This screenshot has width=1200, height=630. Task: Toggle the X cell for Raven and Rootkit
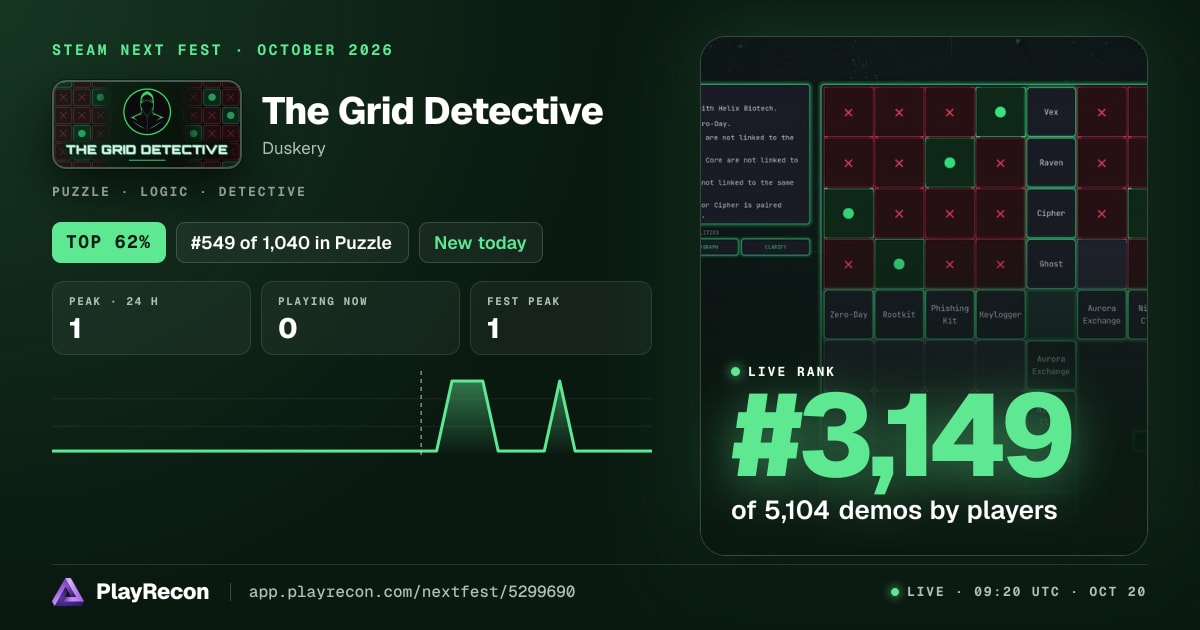(899, 162)
